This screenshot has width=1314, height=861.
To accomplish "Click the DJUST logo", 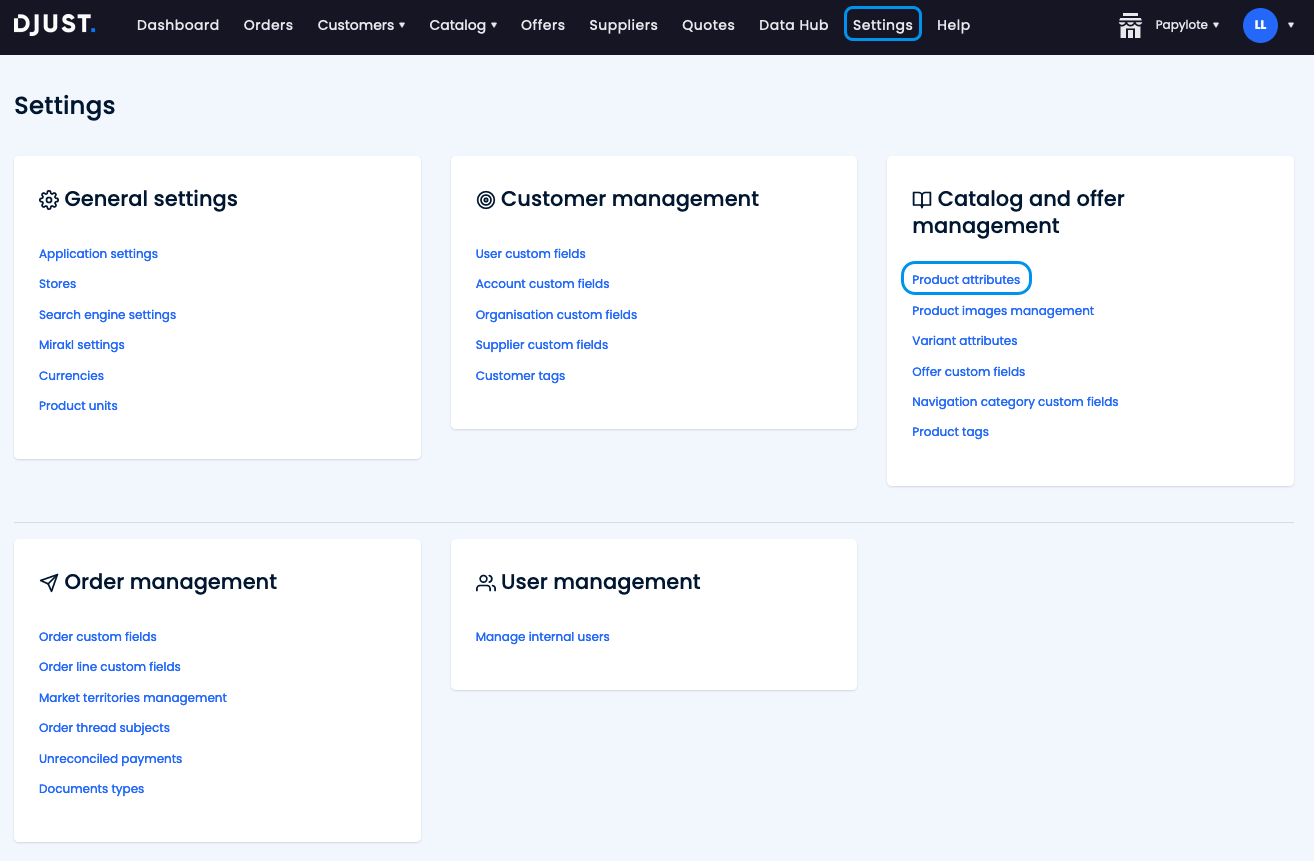I will pos(55,24).
